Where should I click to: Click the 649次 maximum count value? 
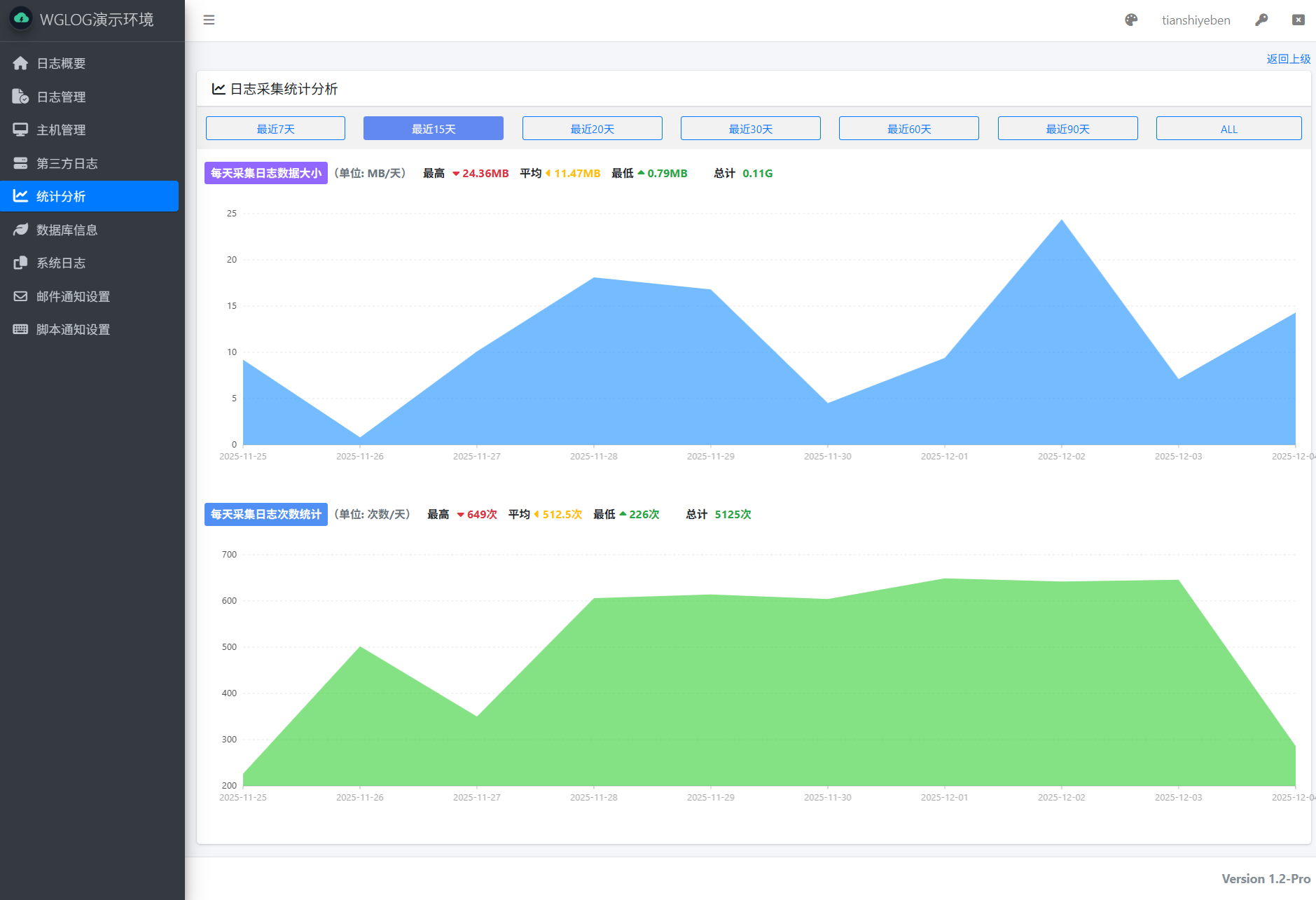pos(482,514)
